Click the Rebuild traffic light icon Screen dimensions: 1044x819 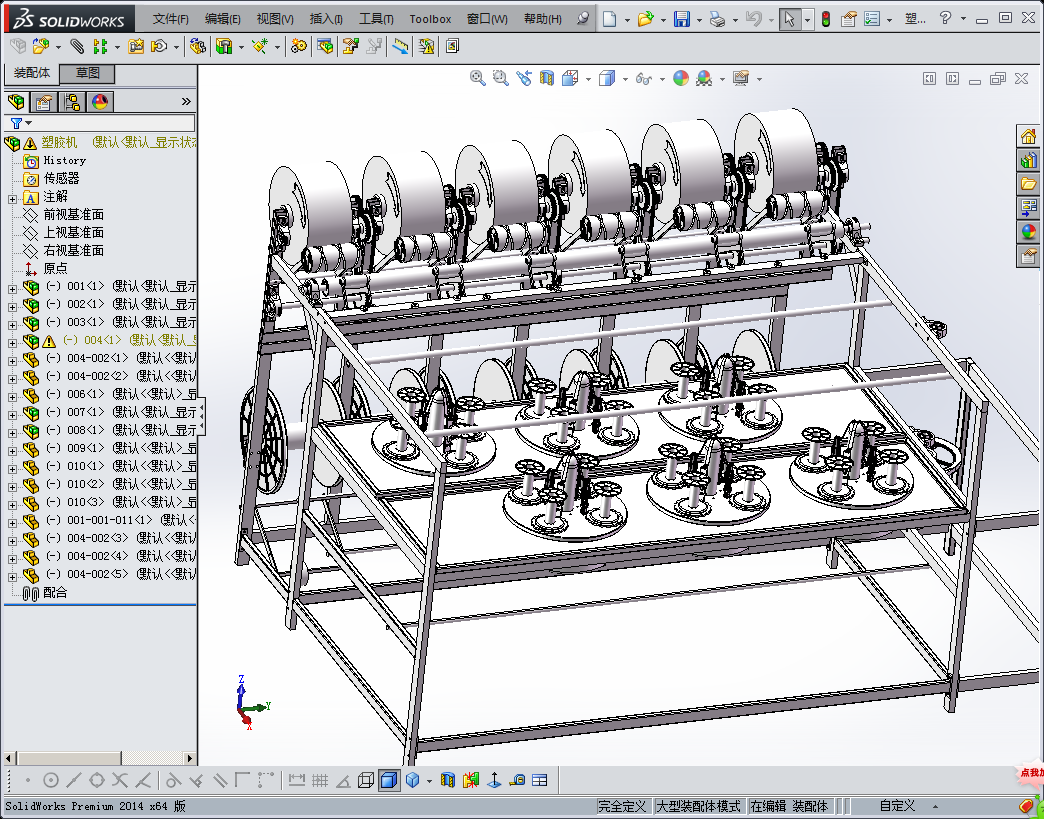point(825,19)
